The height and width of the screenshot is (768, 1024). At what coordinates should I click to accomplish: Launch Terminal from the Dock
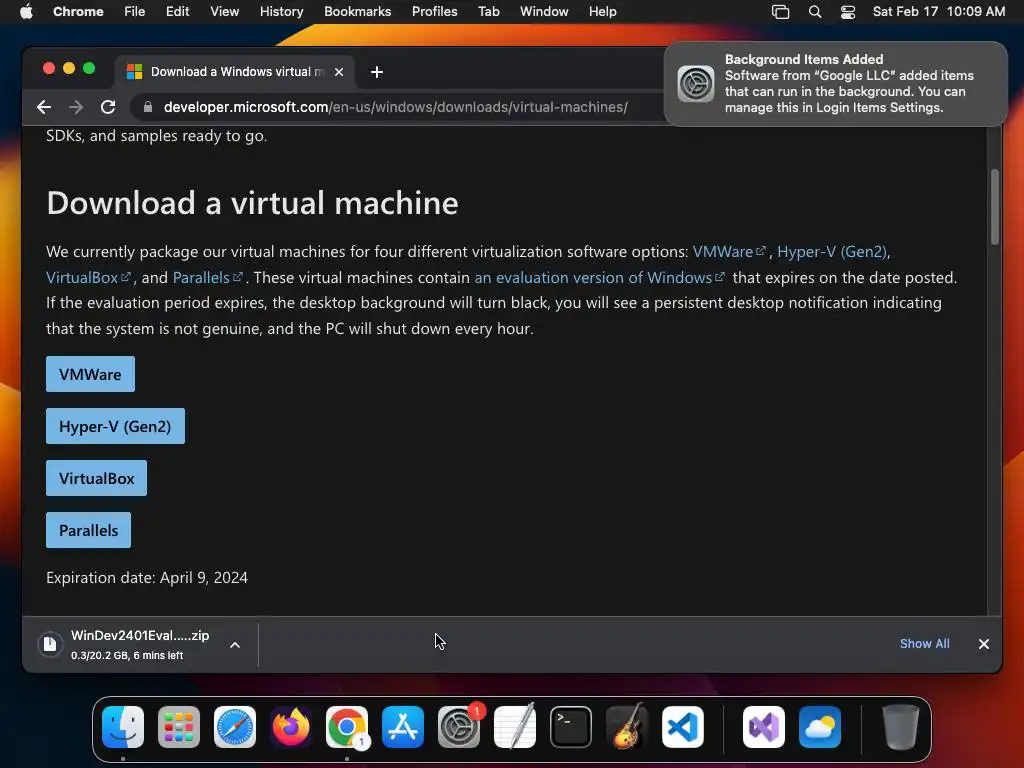pos(571,727)
